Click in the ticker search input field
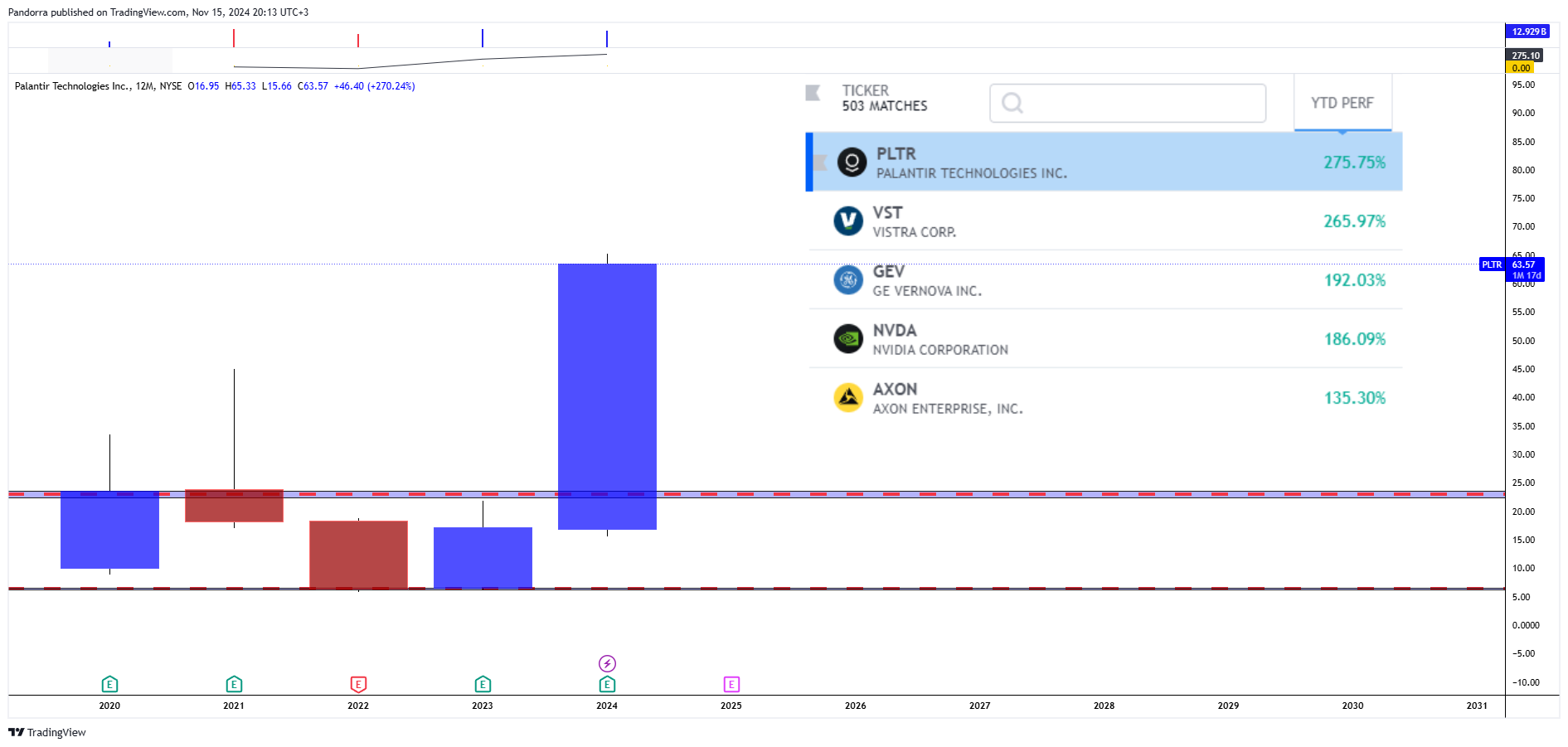Viewport: 1568px width, 747px height. coord(1128,103)
